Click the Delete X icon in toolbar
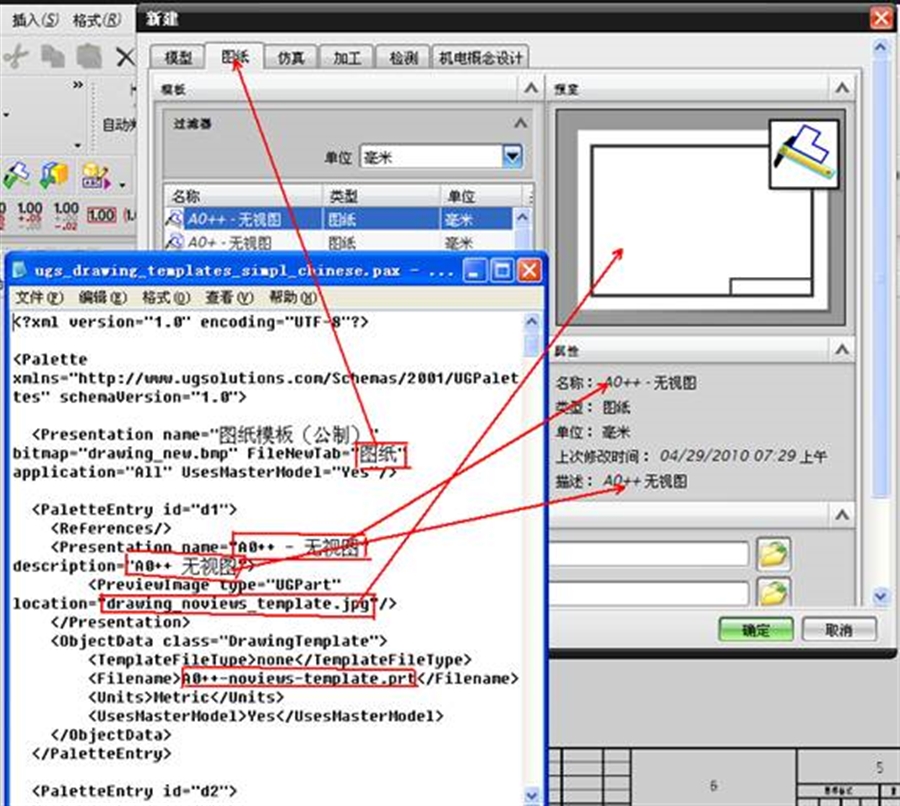900x806 pixels. 125,57
